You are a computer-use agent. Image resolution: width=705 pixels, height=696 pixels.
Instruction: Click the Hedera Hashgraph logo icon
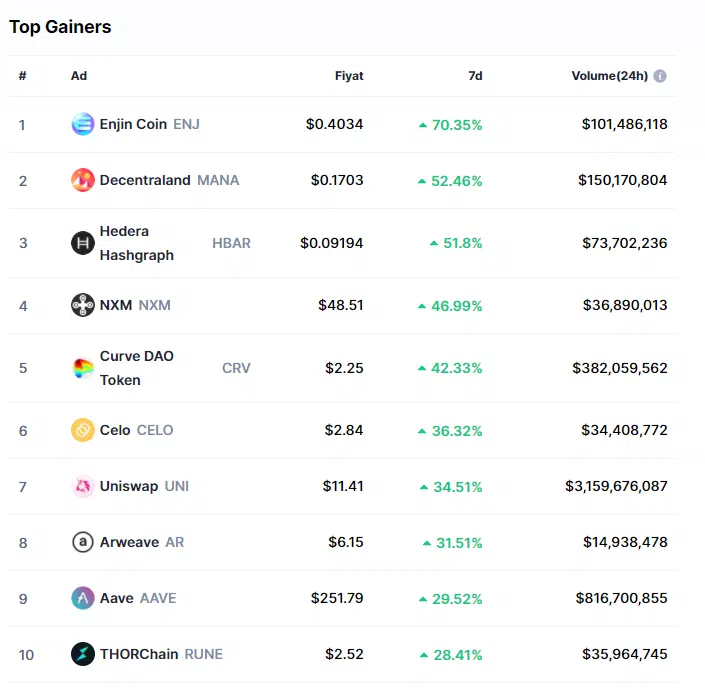tap(83, 243)
